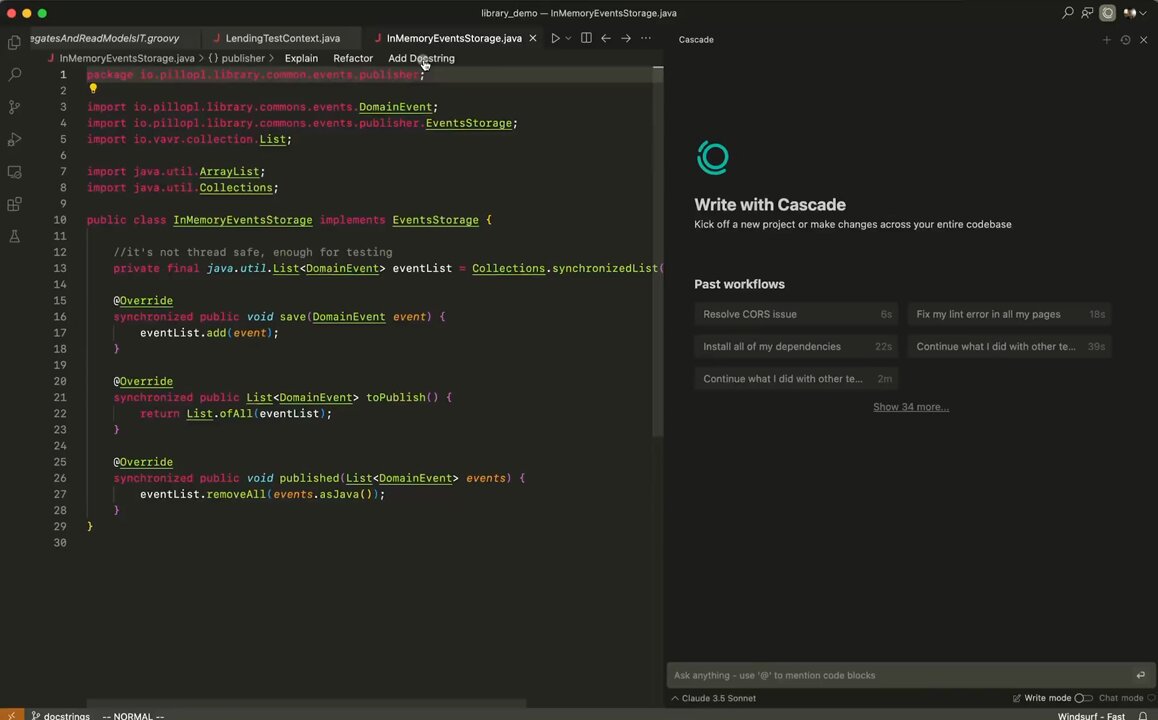Close the Cascade panel
This screenshot has width=1158, height=720.
point(1144,40)
